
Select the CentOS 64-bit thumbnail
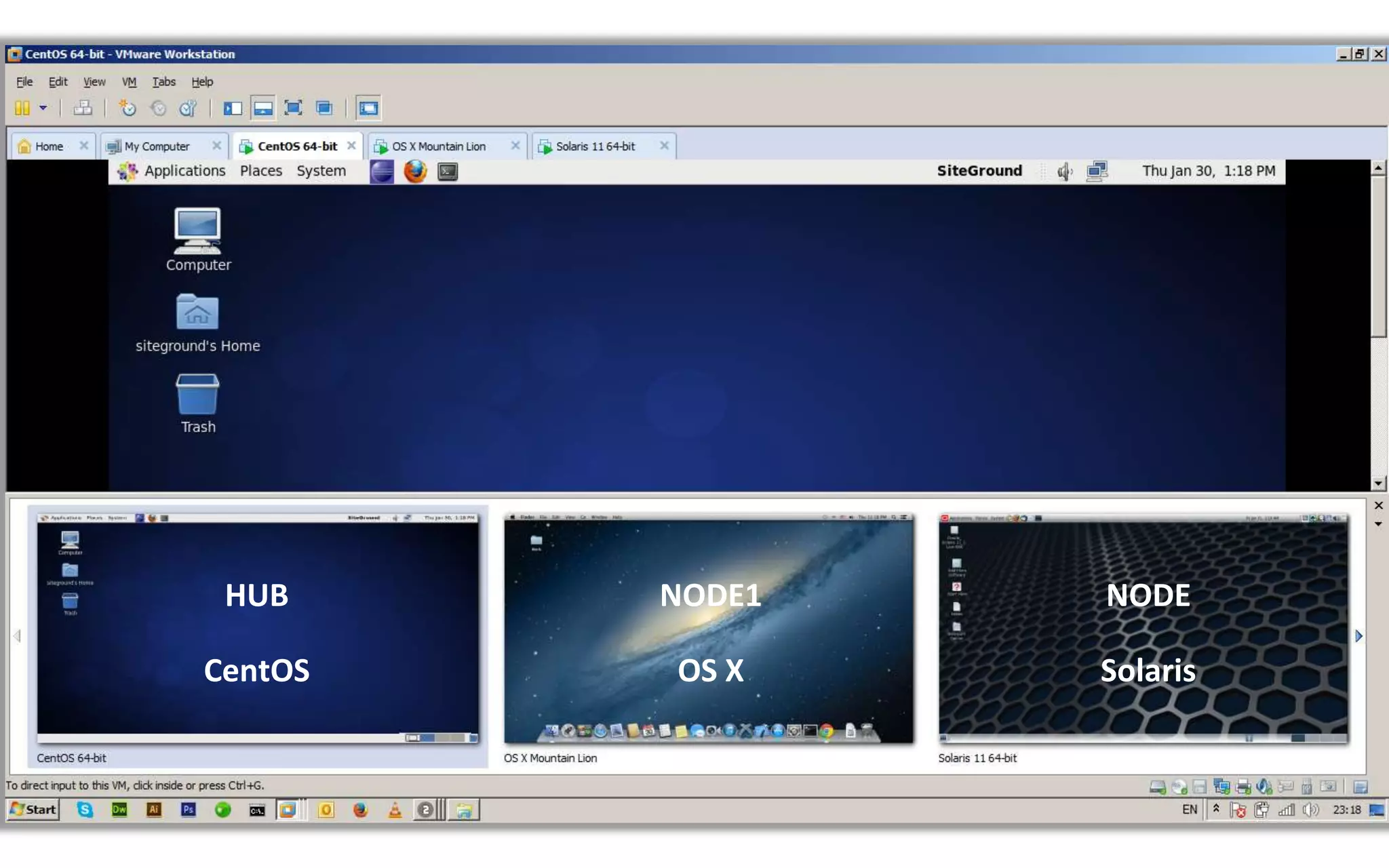(258, 636)
